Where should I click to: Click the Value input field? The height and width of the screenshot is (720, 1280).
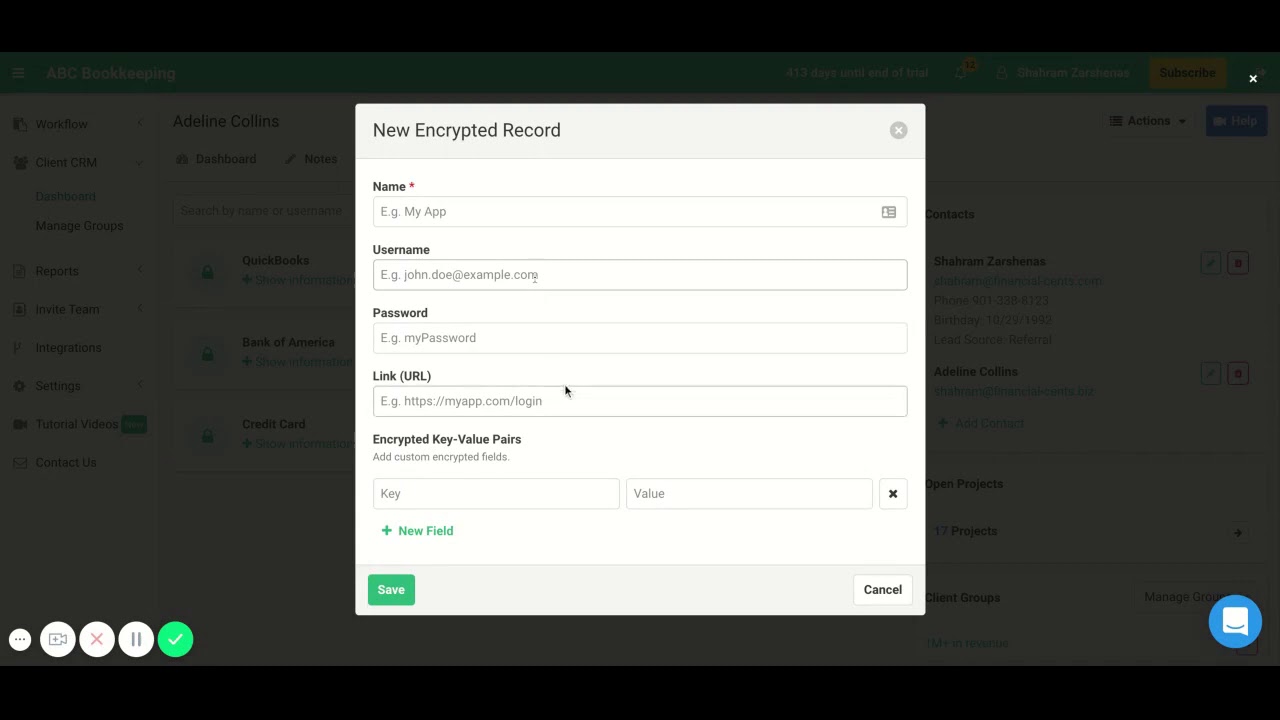pyautogui.click(x=749, y=494)
